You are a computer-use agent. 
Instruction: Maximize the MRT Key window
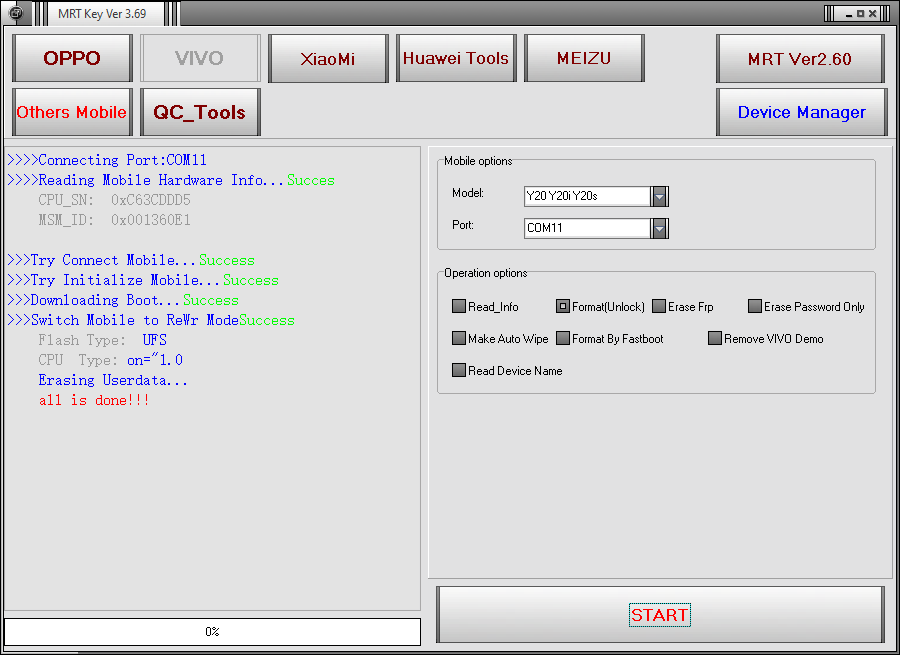(x=860, y=14)
